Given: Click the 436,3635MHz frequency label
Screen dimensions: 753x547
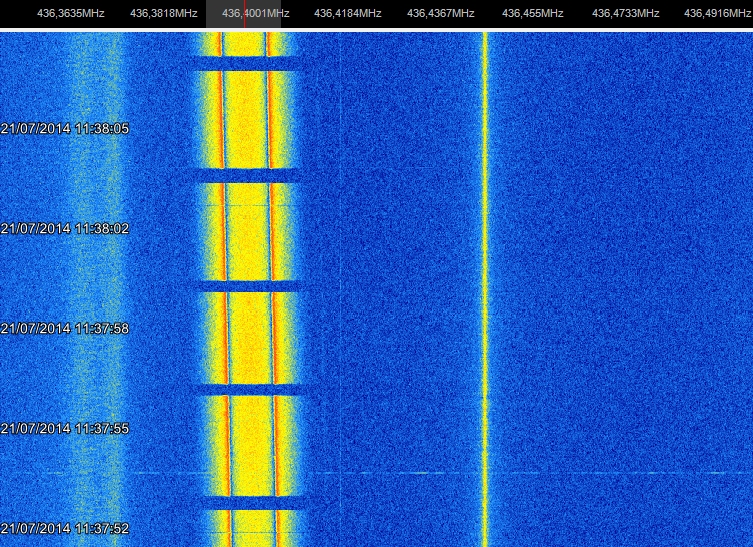Looking at the screenshot, I should pos(71,13).
